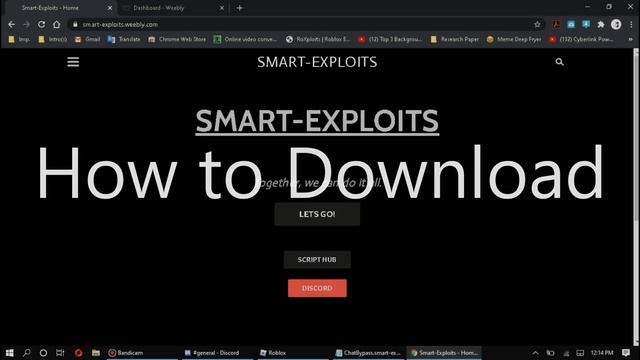Open the SCRIPT HUB button
Screen dimensions: 640x360
tap(317, 260)
